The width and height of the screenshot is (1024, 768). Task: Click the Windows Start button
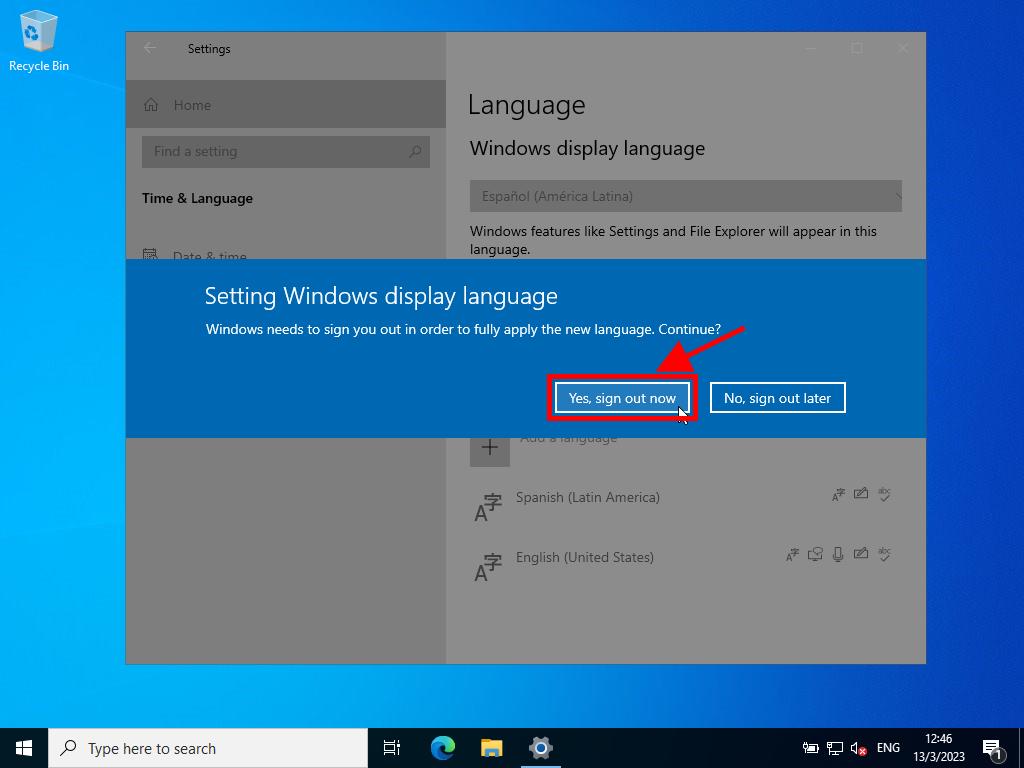(x=24, y=748)
